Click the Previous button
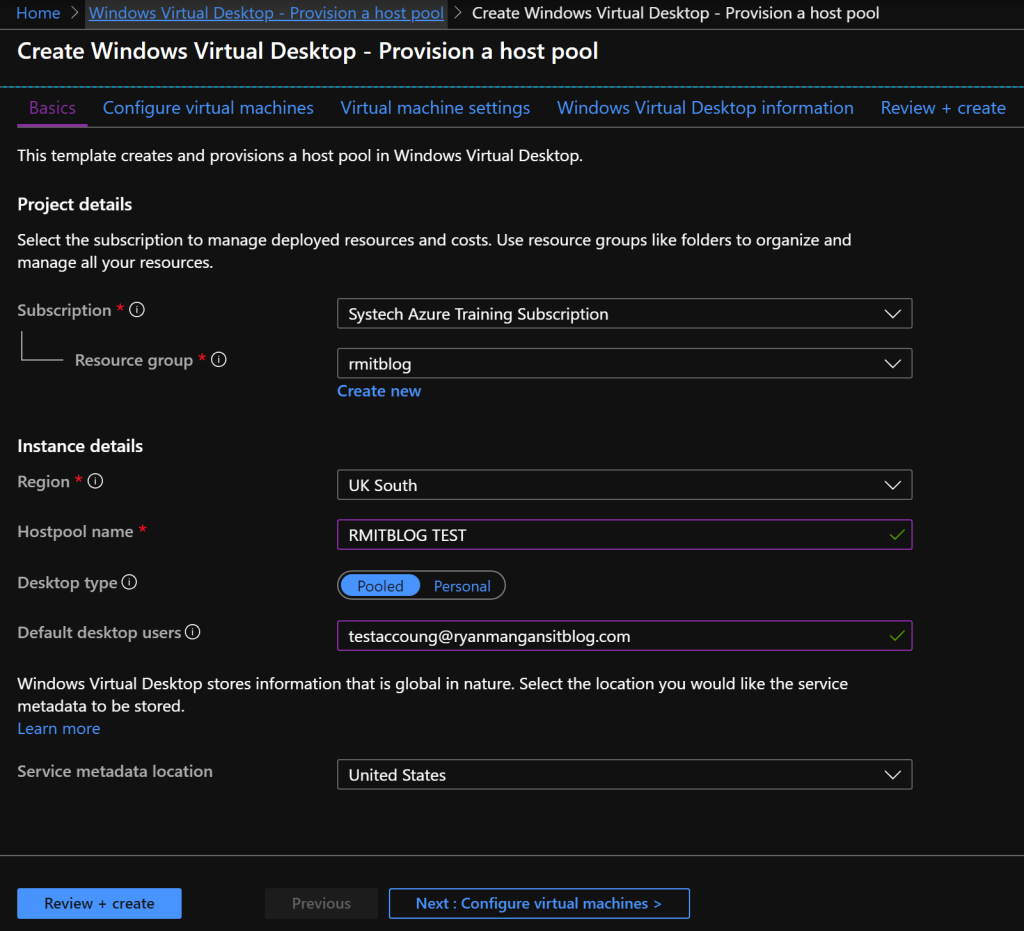The image size is (1024, 931). click(321, 903)
